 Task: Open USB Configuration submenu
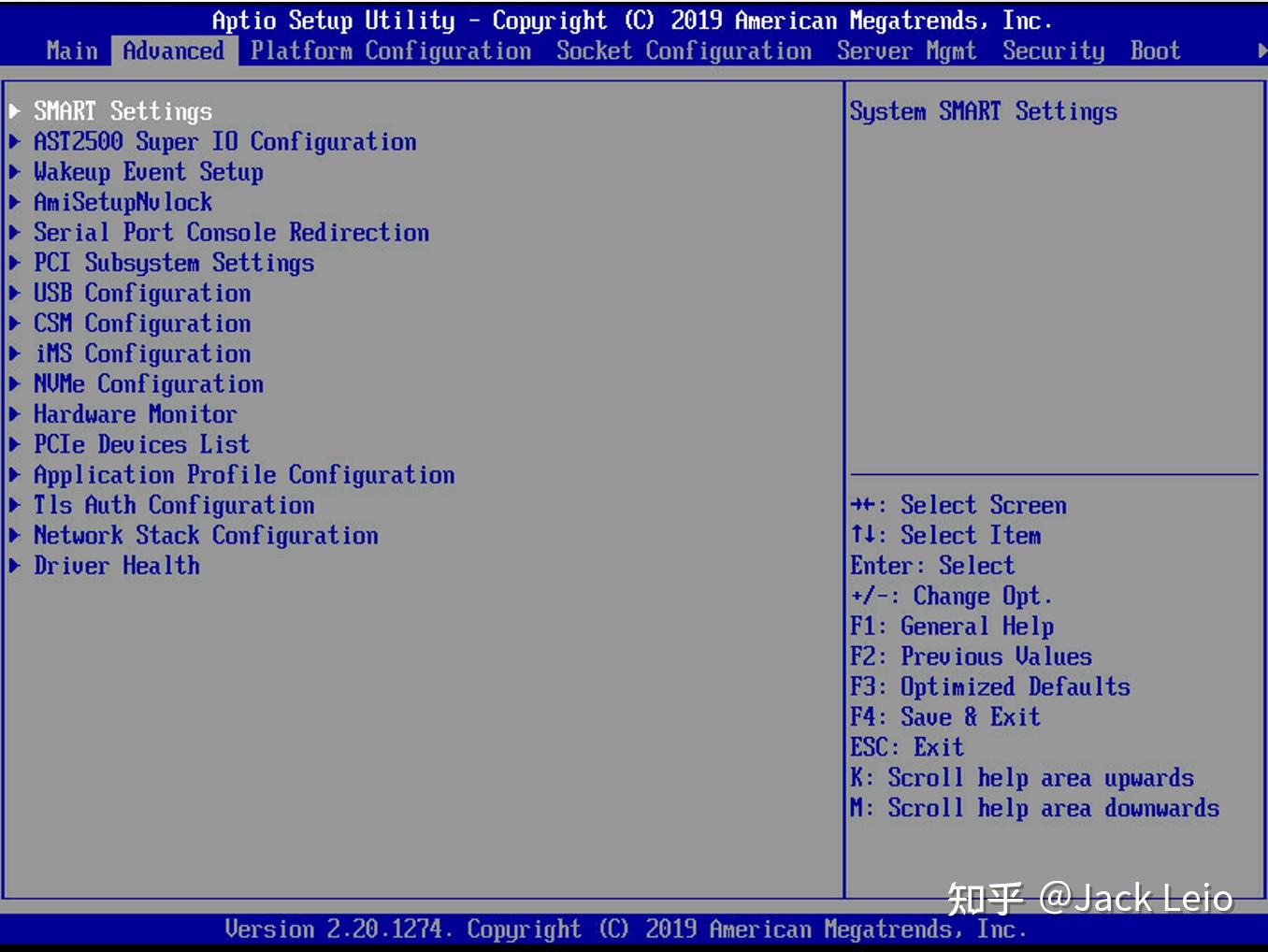(142, 293)
